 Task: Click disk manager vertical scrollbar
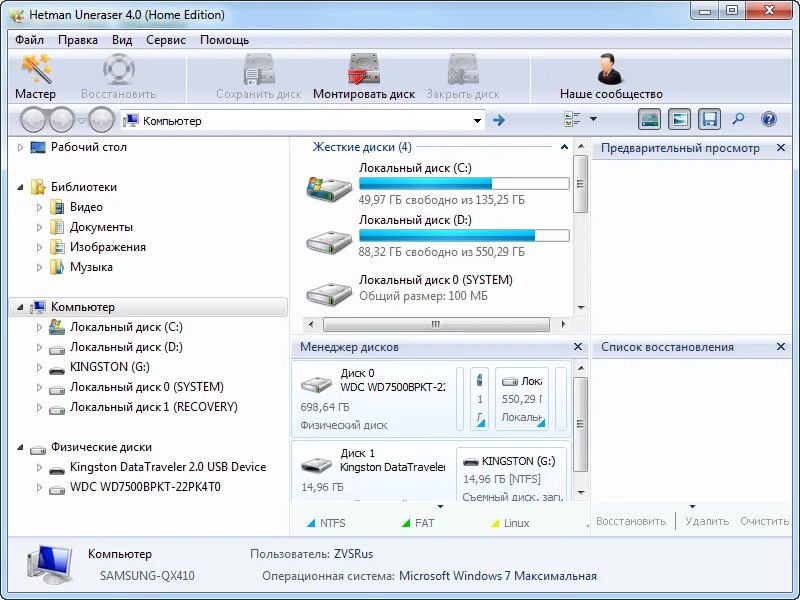point(580,424)
